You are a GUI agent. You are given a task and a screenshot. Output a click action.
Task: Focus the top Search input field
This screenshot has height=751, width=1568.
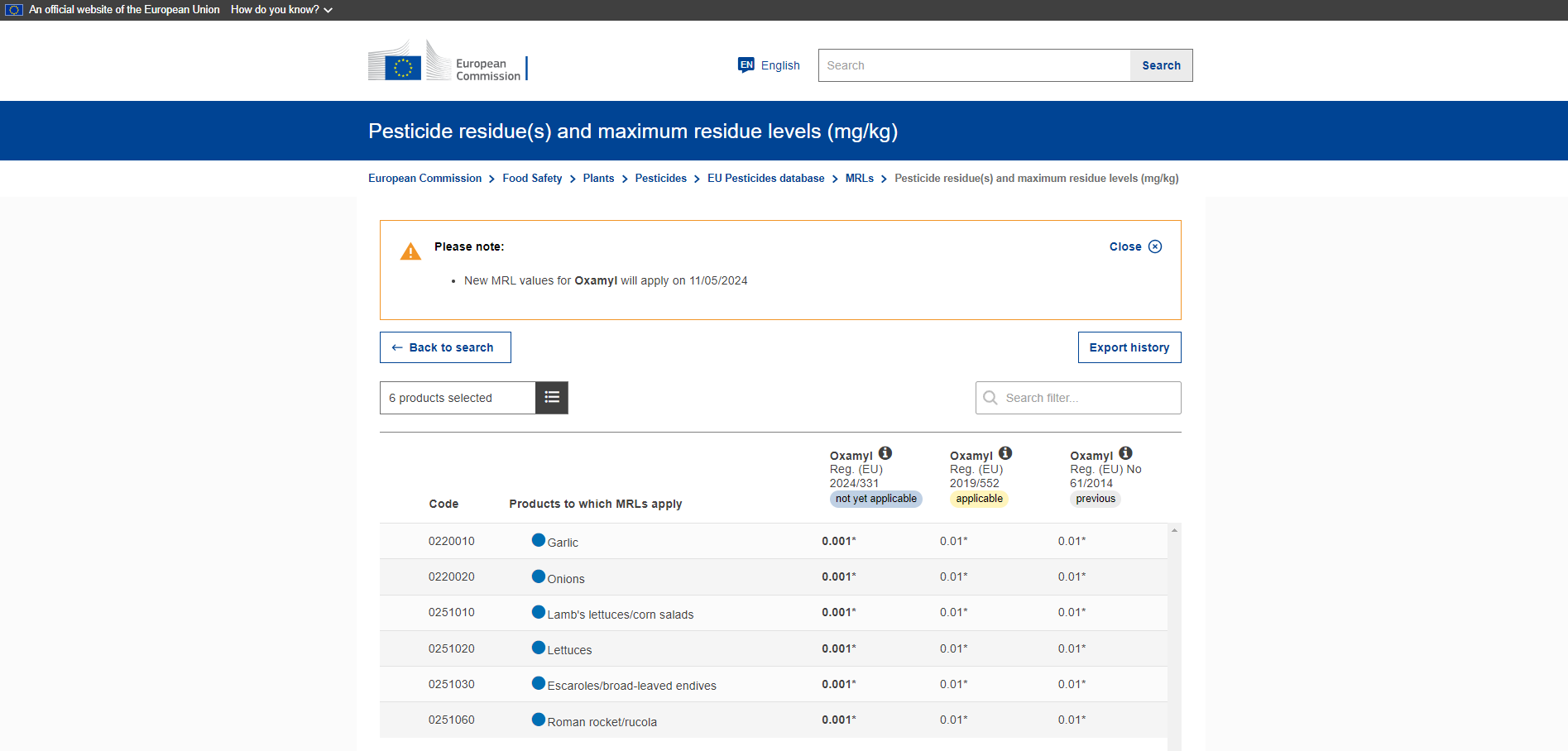coord(974,65)
